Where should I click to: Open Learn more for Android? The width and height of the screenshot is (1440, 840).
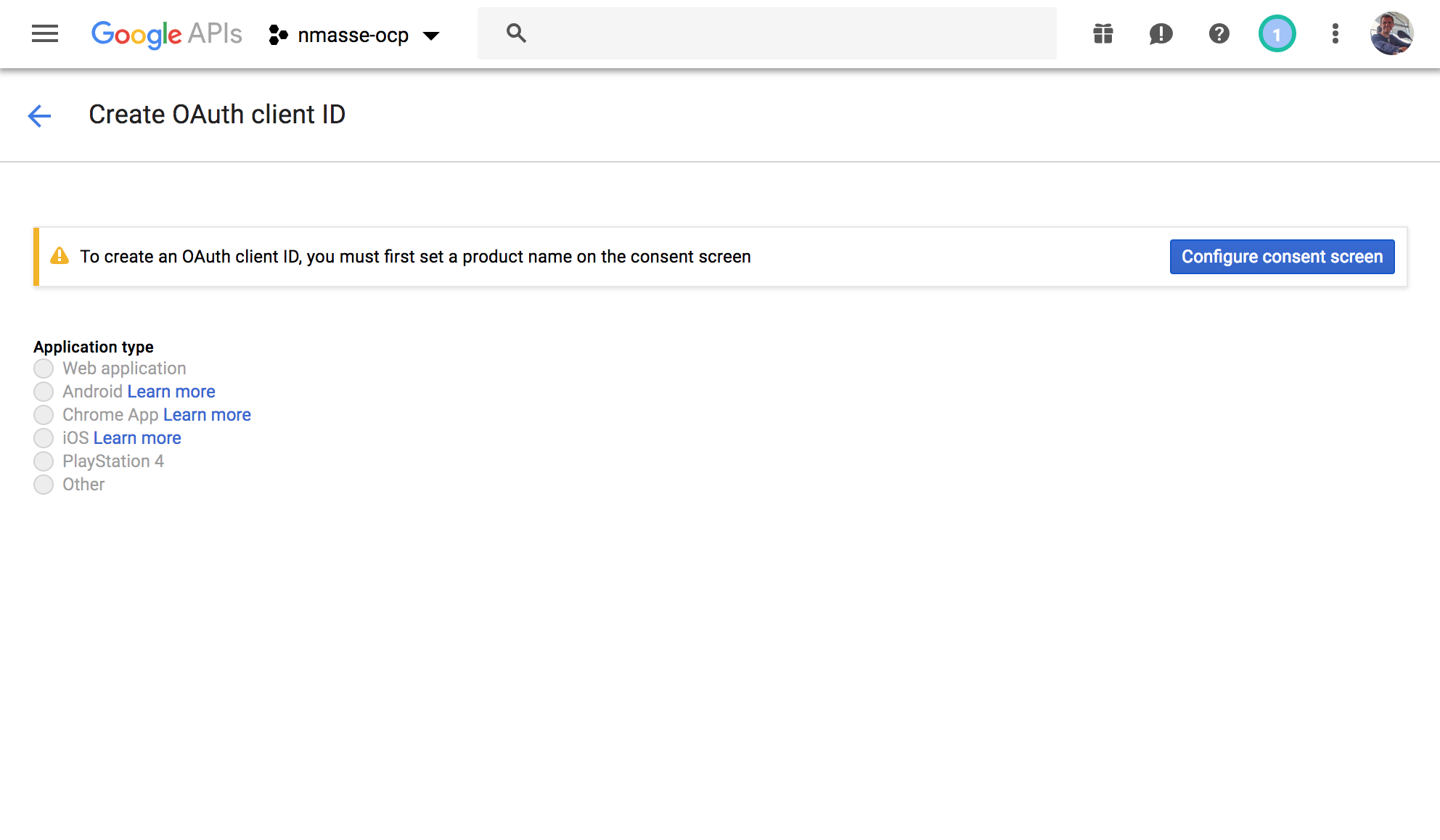pos(171,391)
